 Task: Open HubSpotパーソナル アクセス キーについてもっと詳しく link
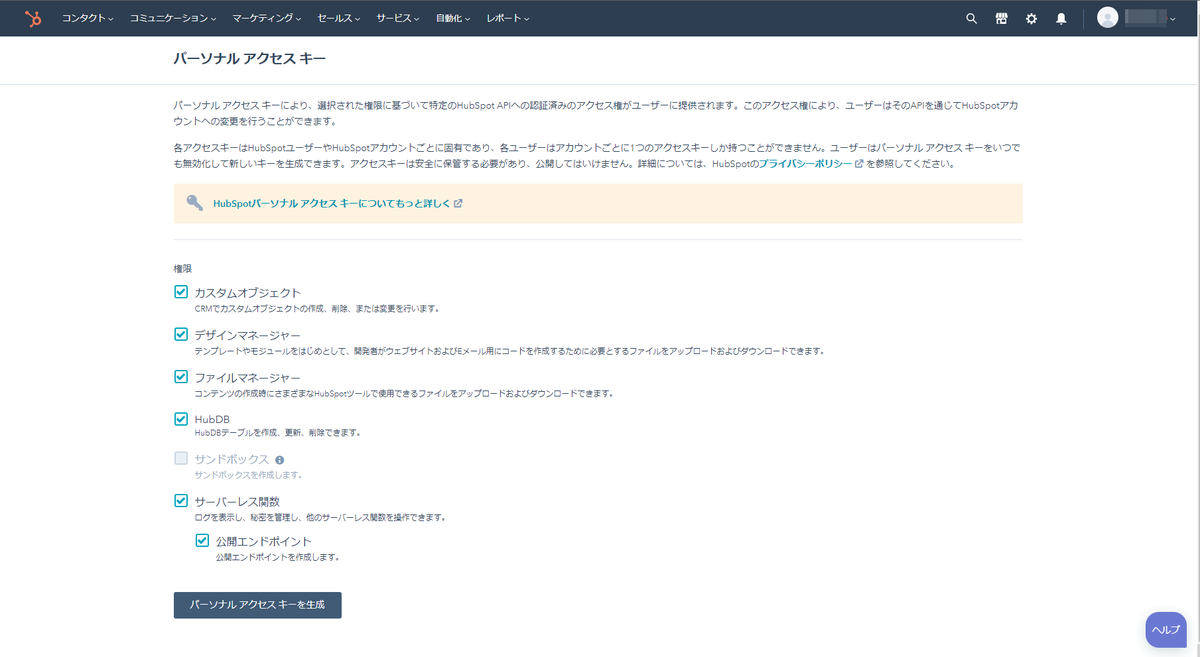pos(333,203)
